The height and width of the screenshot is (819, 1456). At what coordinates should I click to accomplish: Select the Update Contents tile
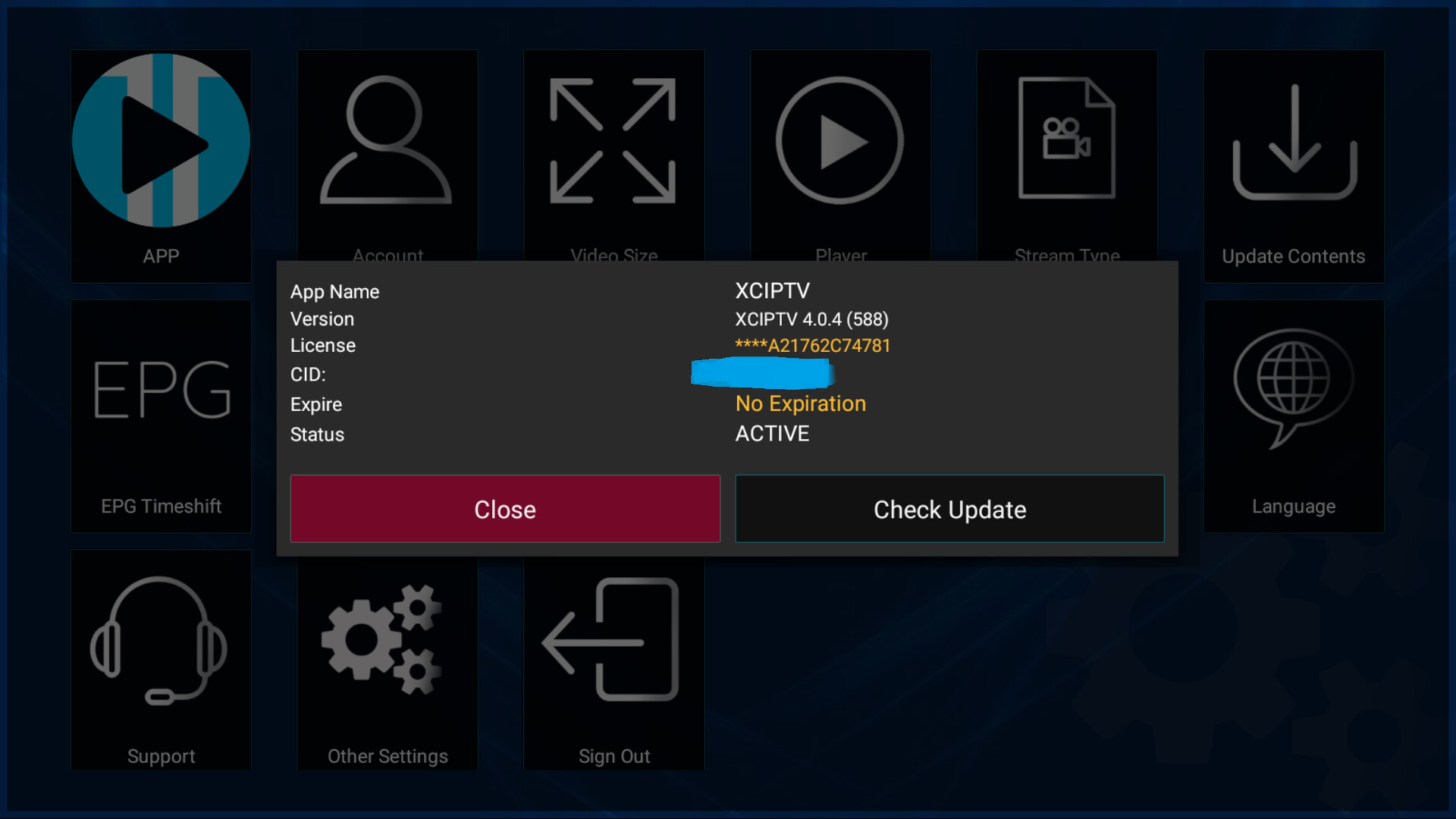(1294, 166)
